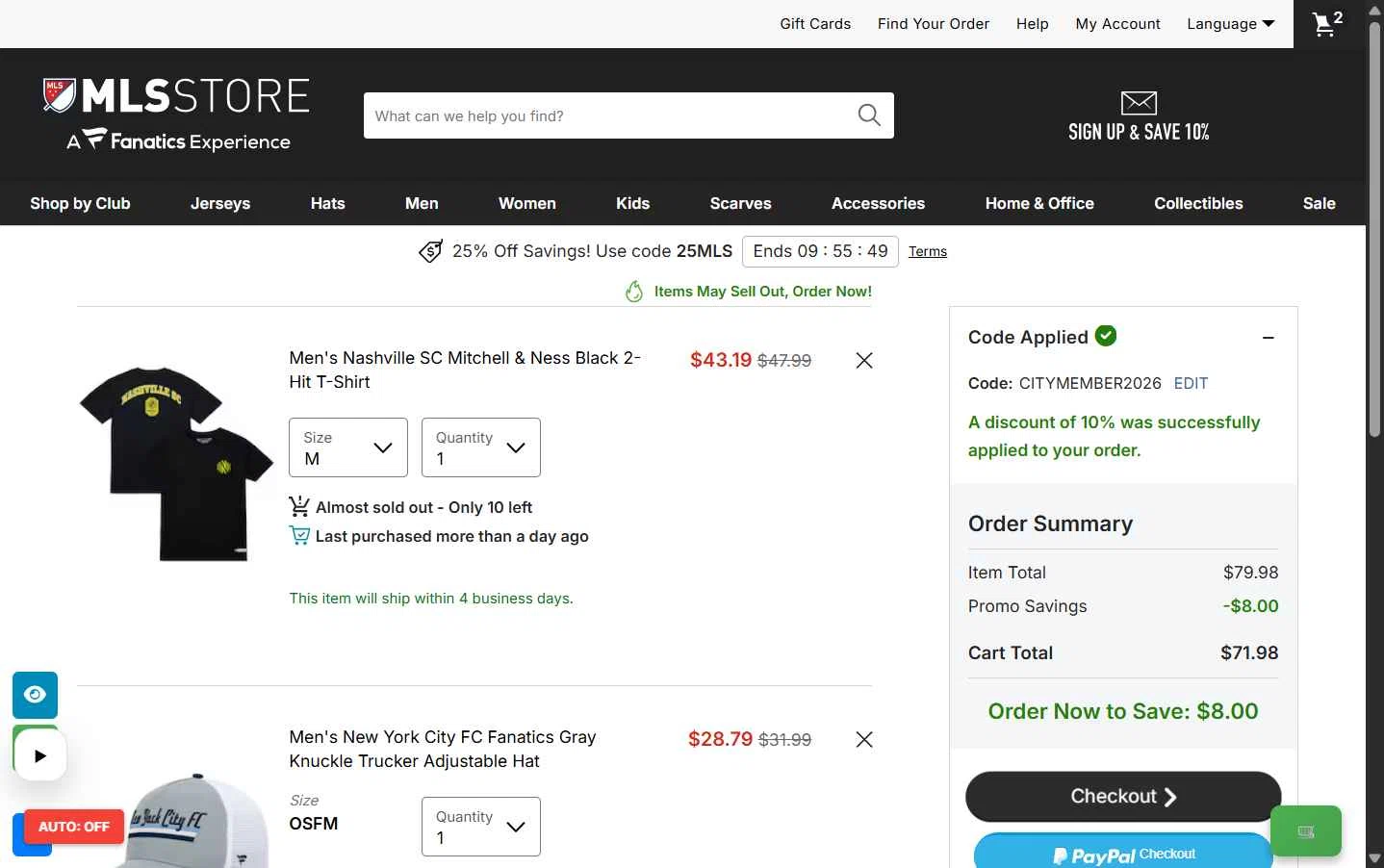Open Nashville SC Mitchell & Ness T-Shirt title

465,370
